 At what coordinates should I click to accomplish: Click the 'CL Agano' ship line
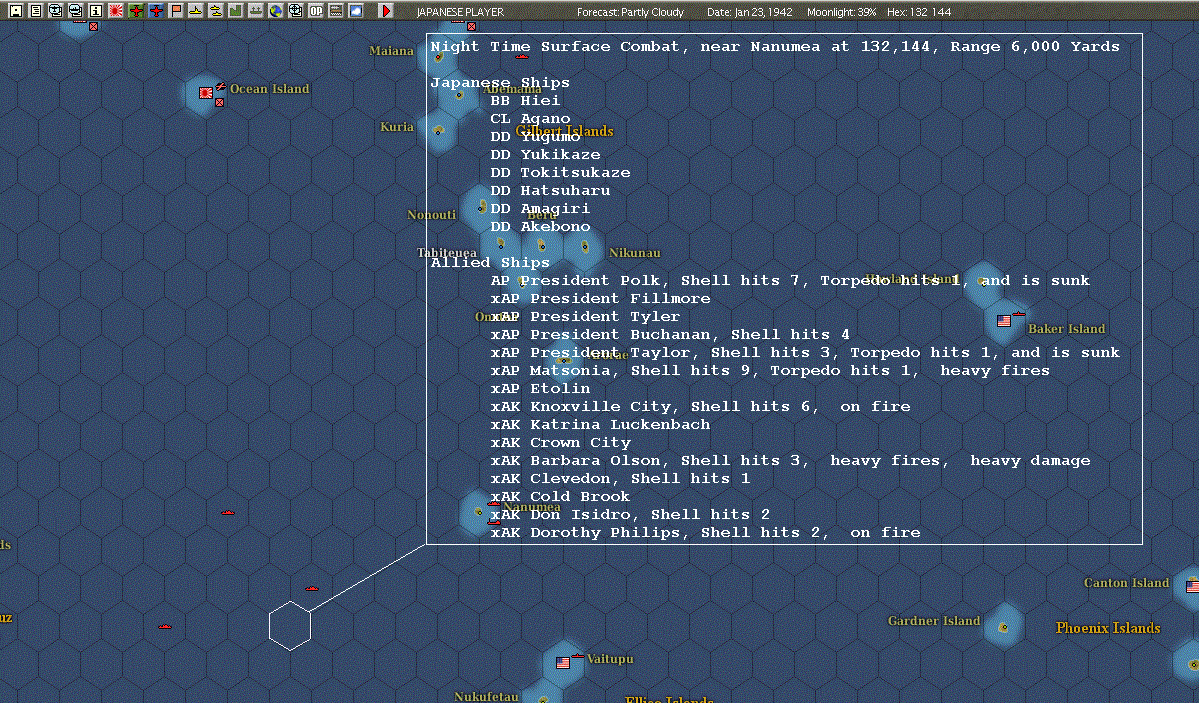click(530, 119)
